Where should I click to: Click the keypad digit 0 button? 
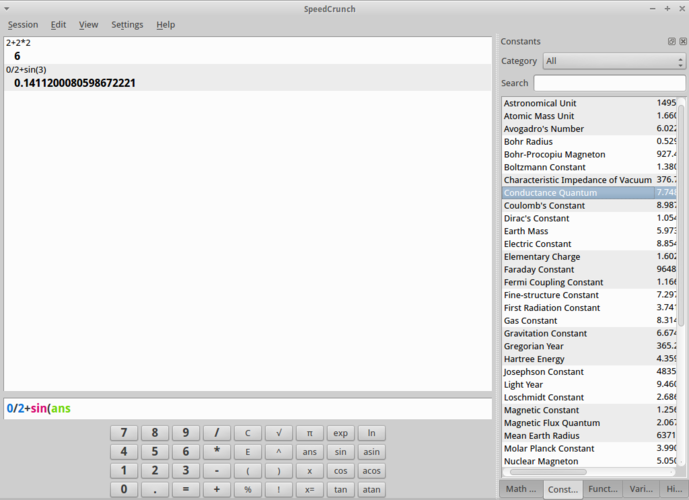pos(124,489)
